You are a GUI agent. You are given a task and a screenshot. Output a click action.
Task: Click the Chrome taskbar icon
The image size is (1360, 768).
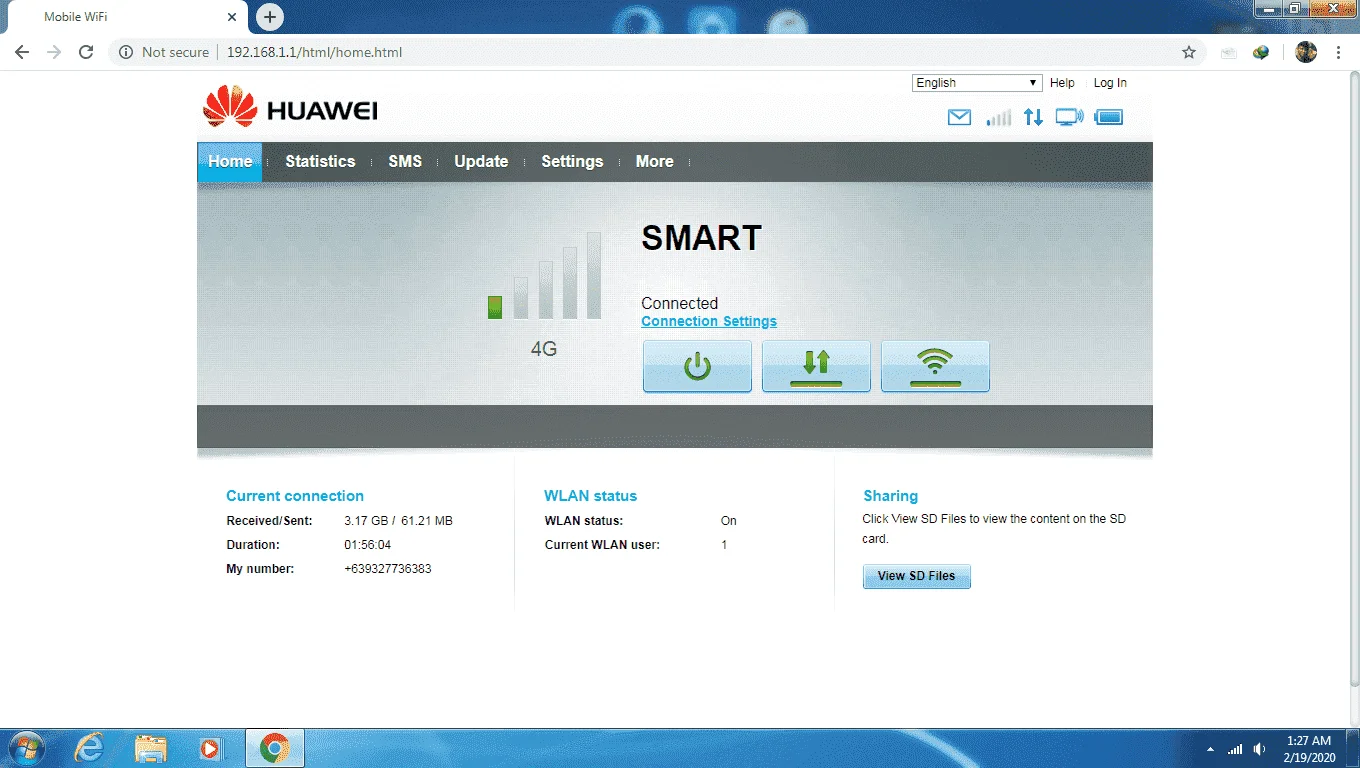coord(274,748)
